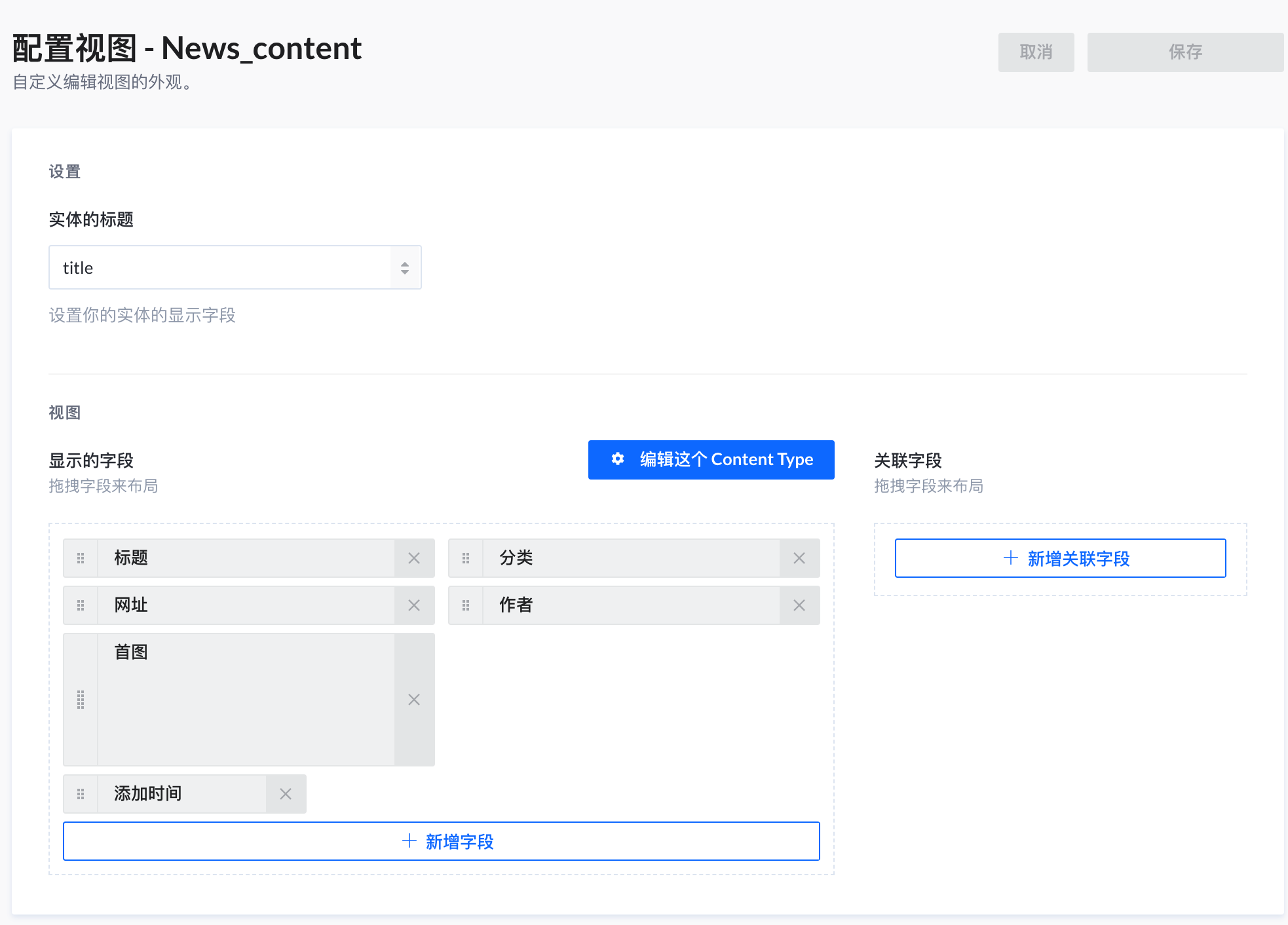Click the drag handle of 标题 field

click(x=81, y=558)
